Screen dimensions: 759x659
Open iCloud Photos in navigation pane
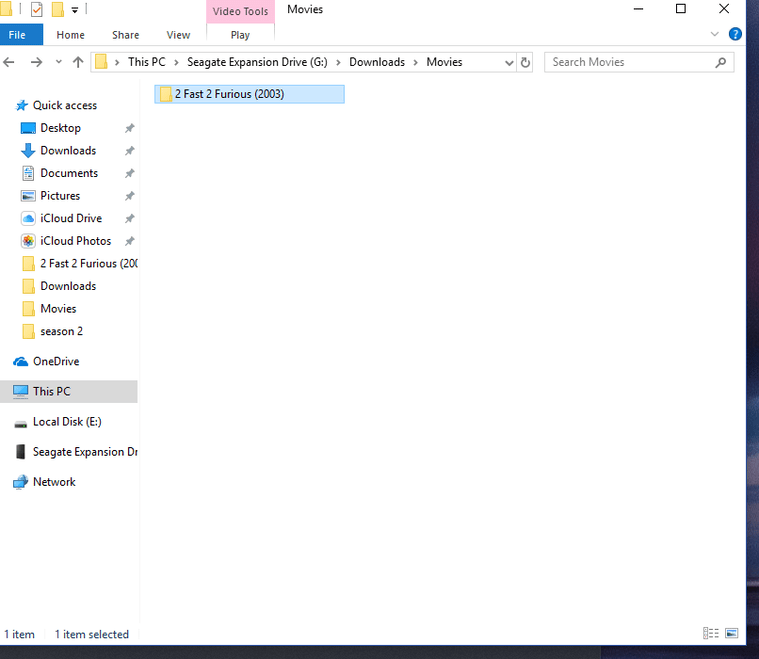[76, 241]
